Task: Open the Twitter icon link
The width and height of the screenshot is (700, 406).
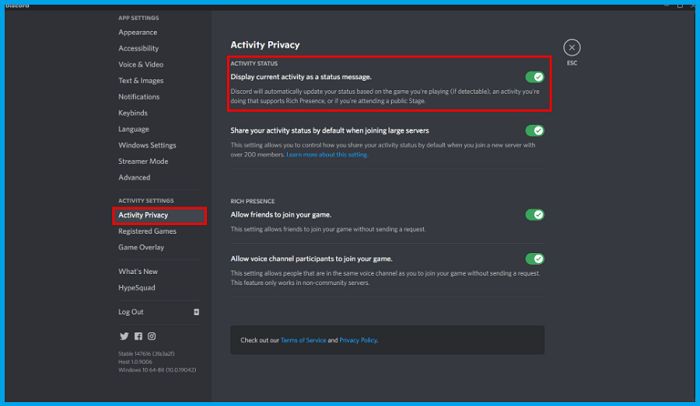Action: (x=124, y=336)
